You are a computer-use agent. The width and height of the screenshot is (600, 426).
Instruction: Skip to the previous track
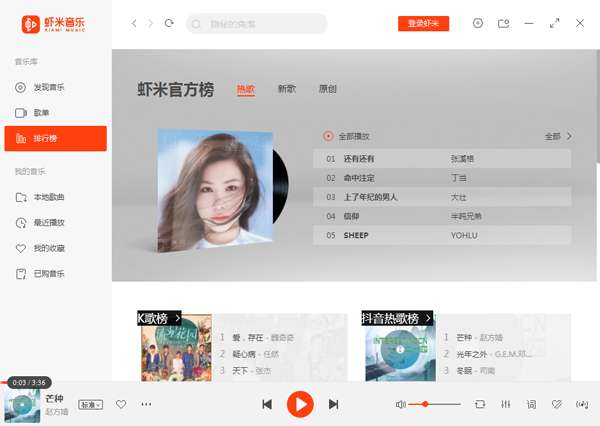(x=267, y=404)
